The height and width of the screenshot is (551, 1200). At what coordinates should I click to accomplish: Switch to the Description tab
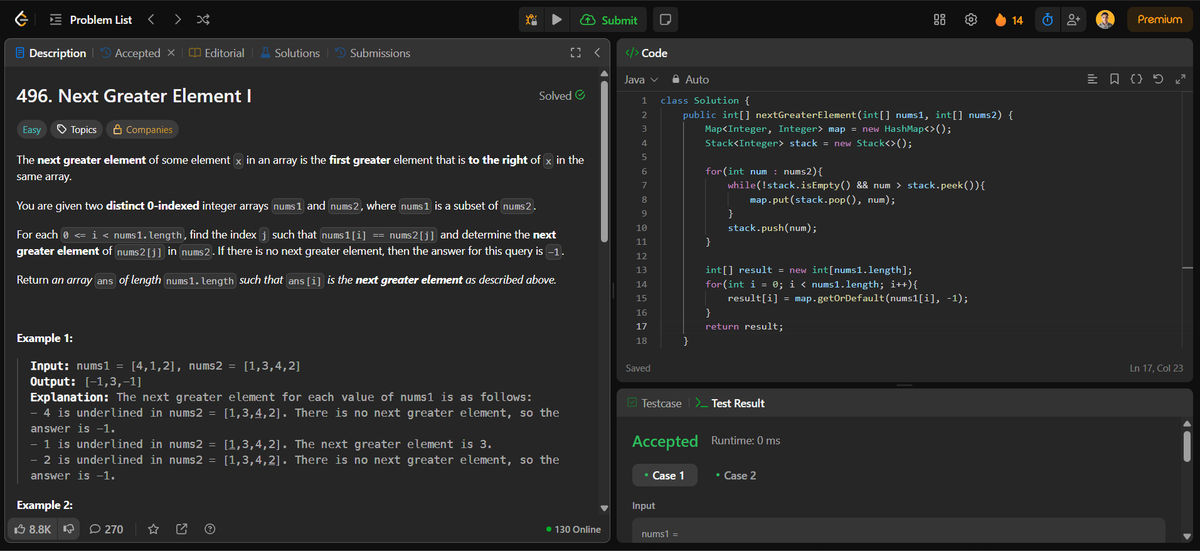[x=51, y=53]
